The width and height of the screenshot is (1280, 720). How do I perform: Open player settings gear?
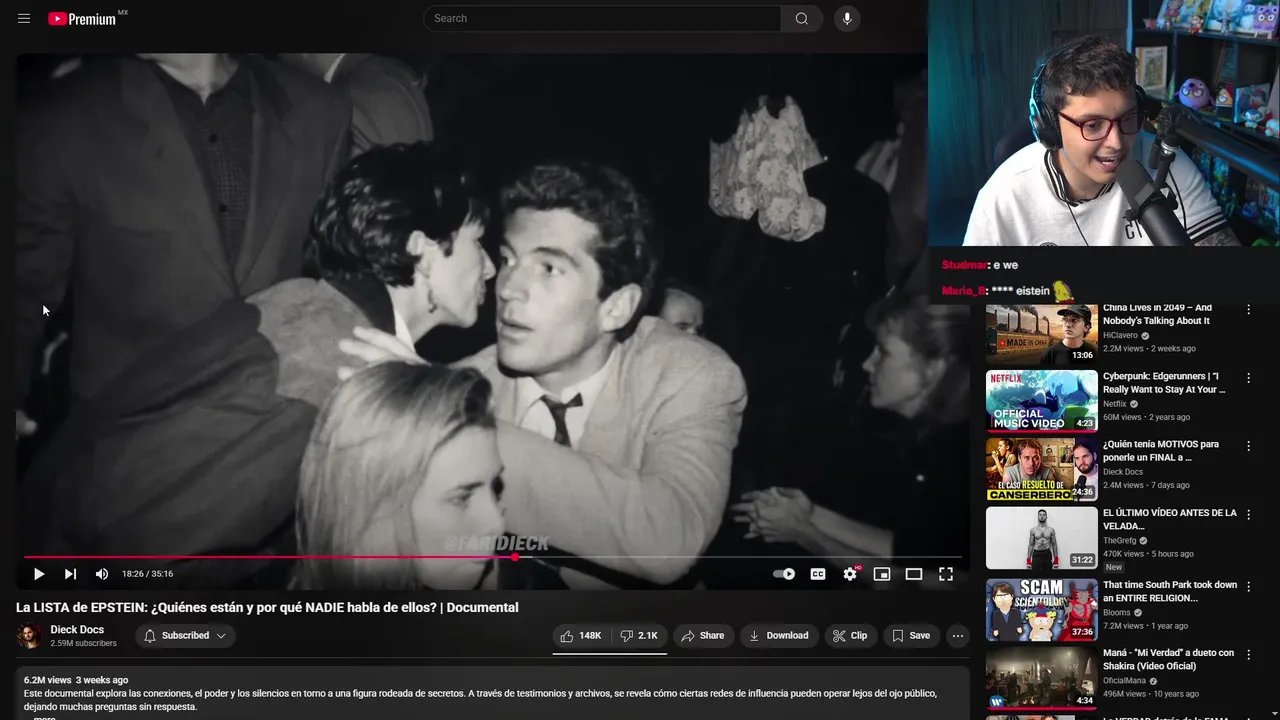pos(850,574)
